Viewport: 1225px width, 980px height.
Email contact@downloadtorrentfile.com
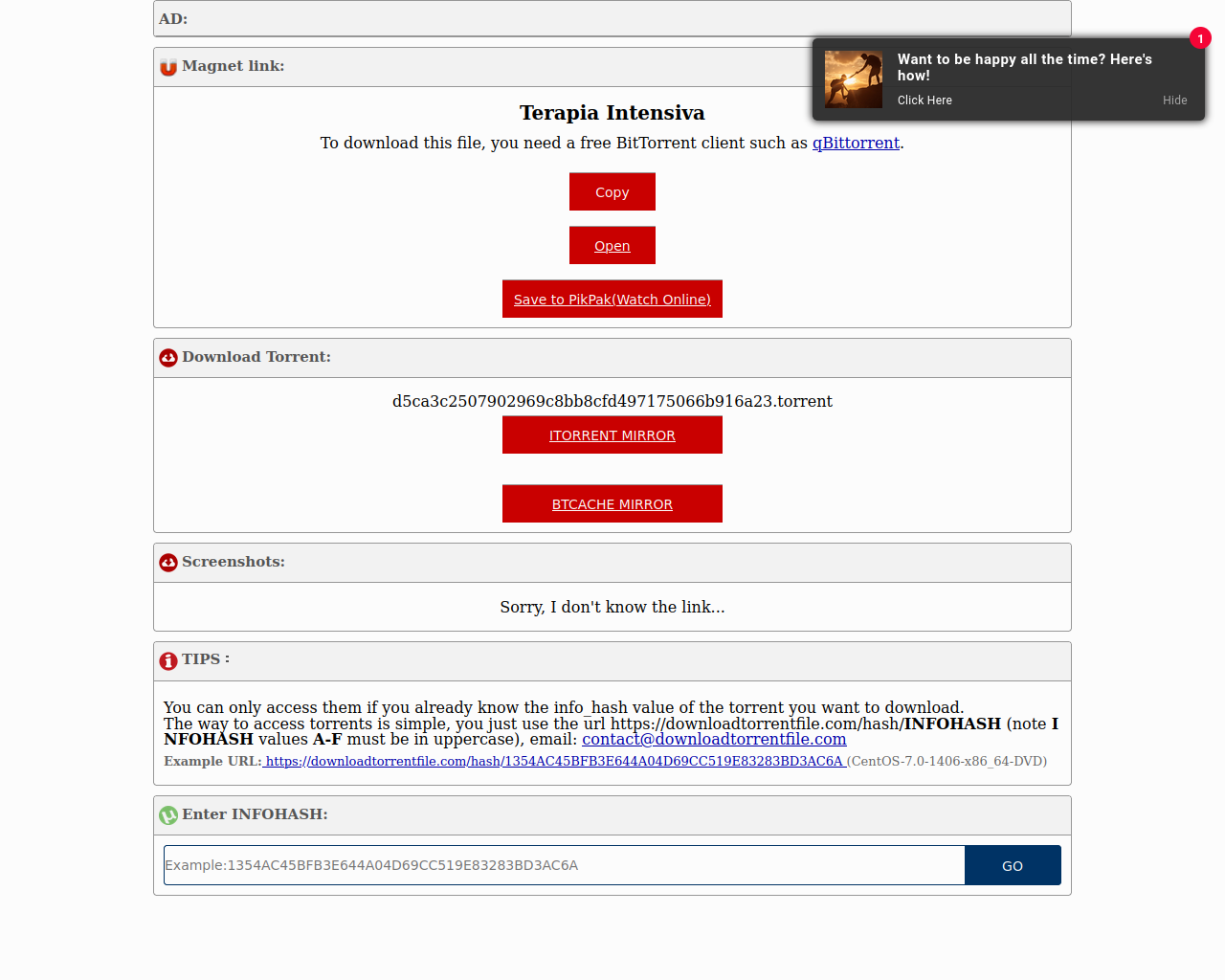click(714, 739)
